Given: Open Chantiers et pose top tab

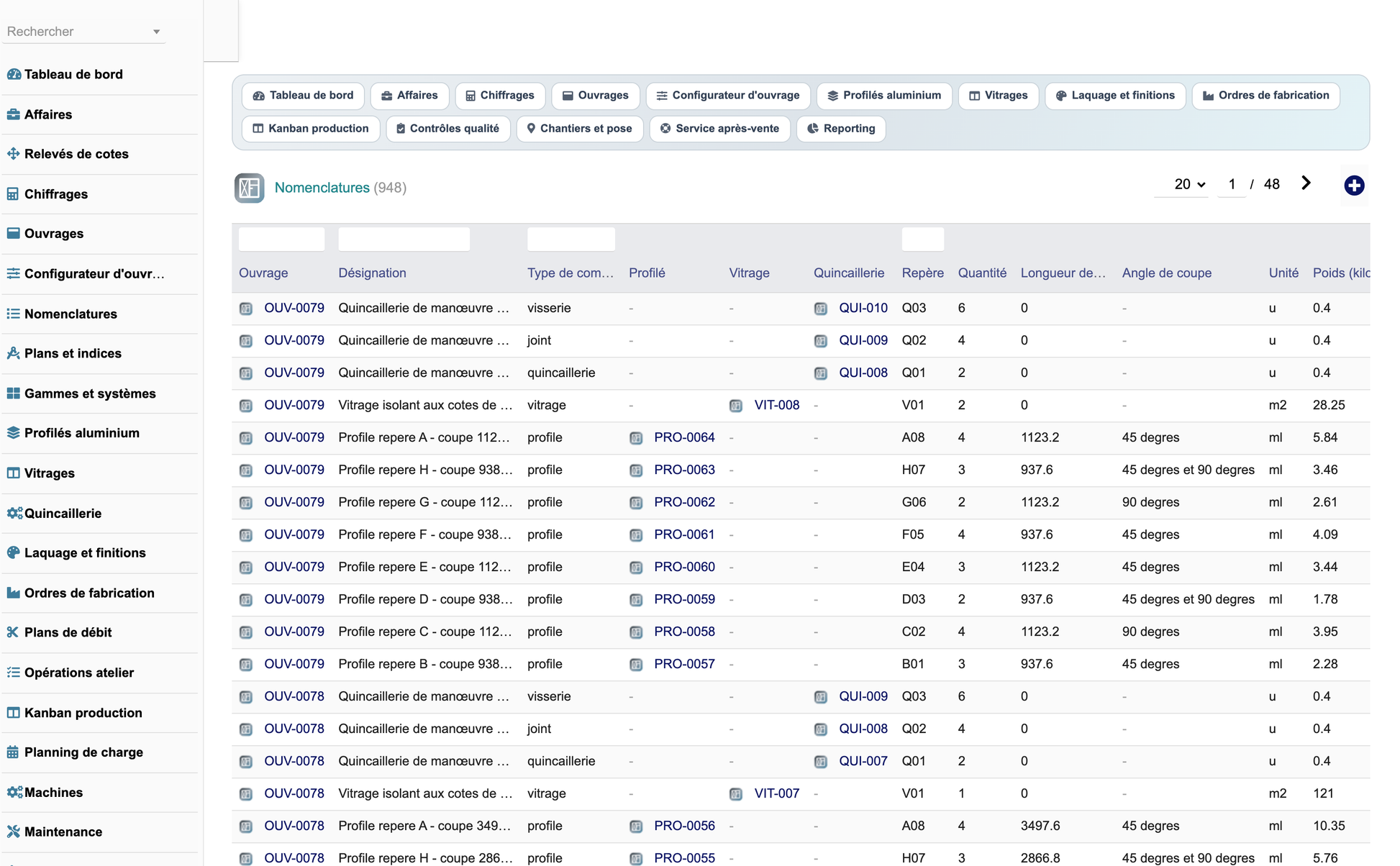Looking at the screenshot, I should pos(580,129).
